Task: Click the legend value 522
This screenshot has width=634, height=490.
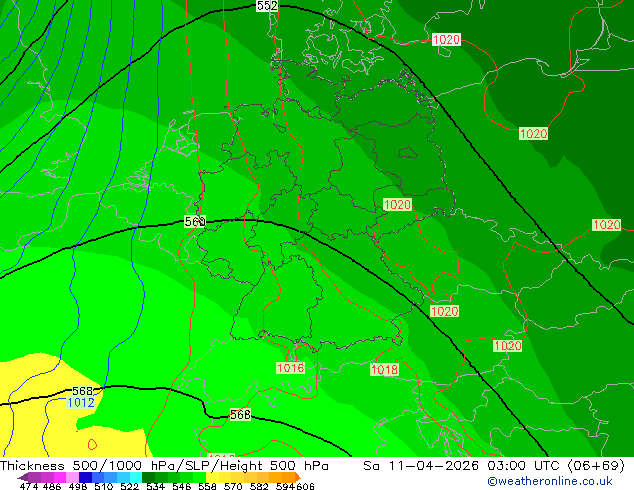Action: pos(129,486)
